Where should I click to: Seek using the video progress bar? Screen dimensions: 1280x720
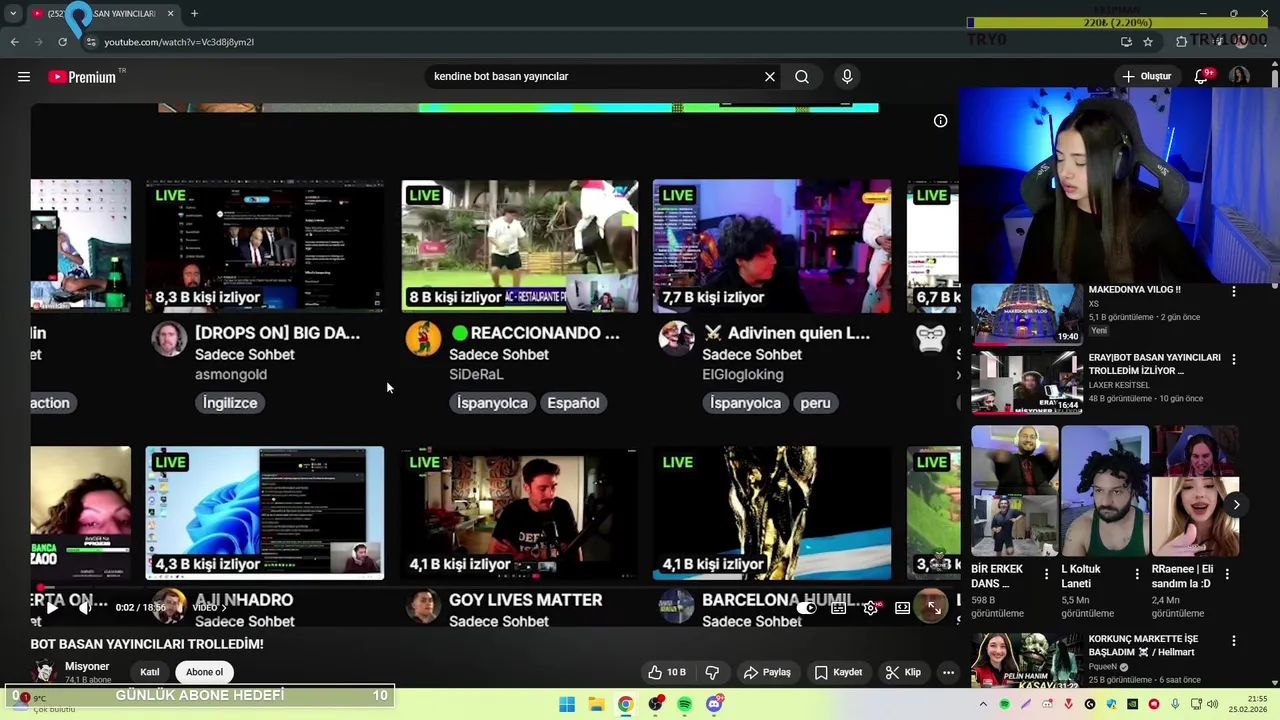point(495,588)
